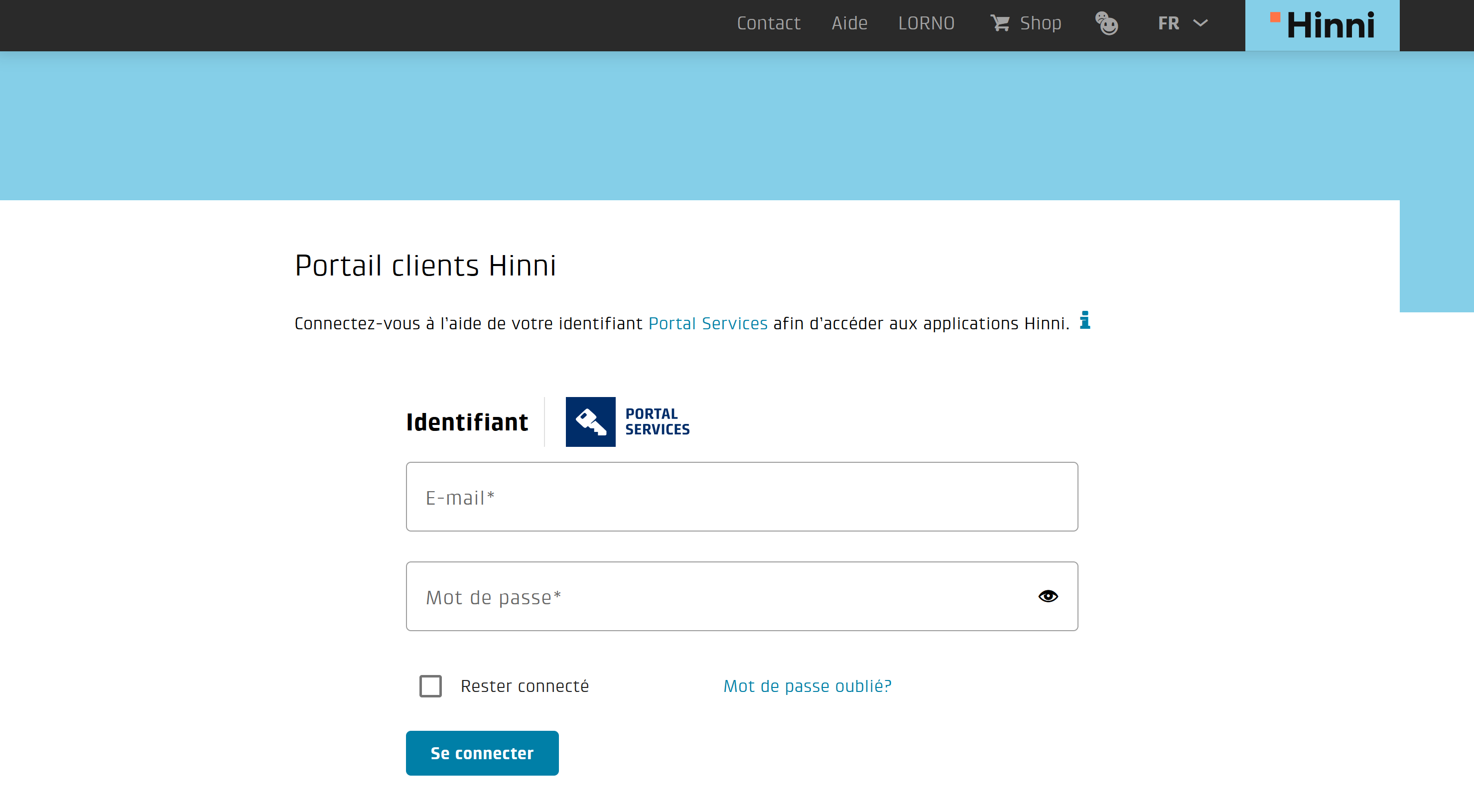Image resolution: width=1474 pixels, height=812 pixels.
Task: Expand the FR language chevron
Action: coord(1201,23)
